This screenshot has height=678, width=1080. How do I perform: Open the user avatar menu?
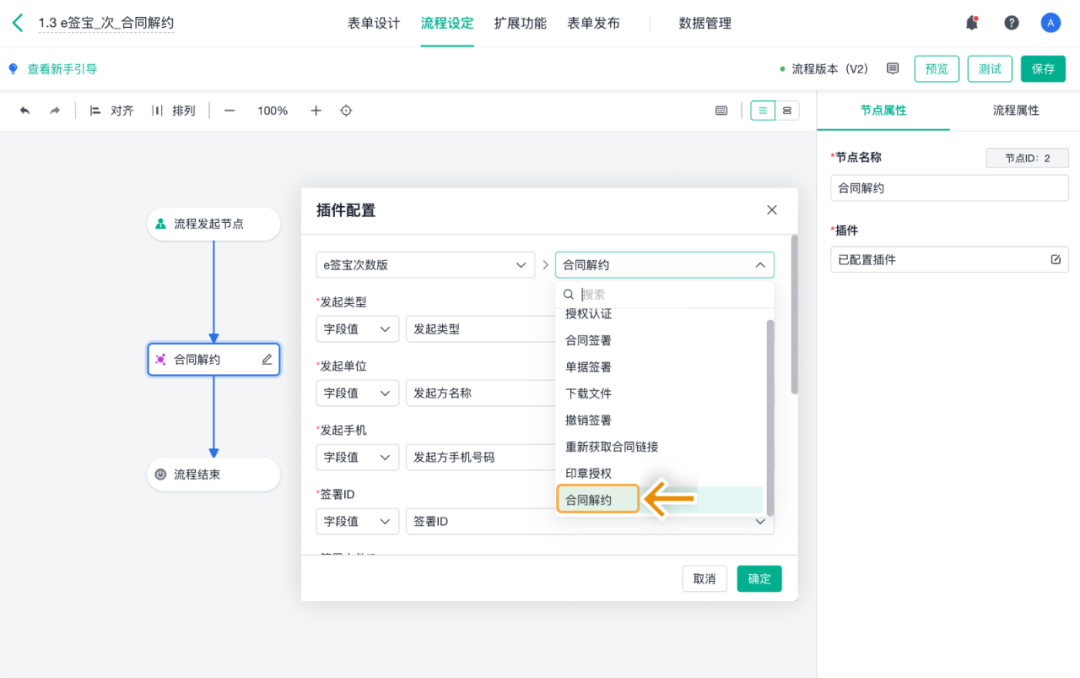click(x=1050, y=23)
